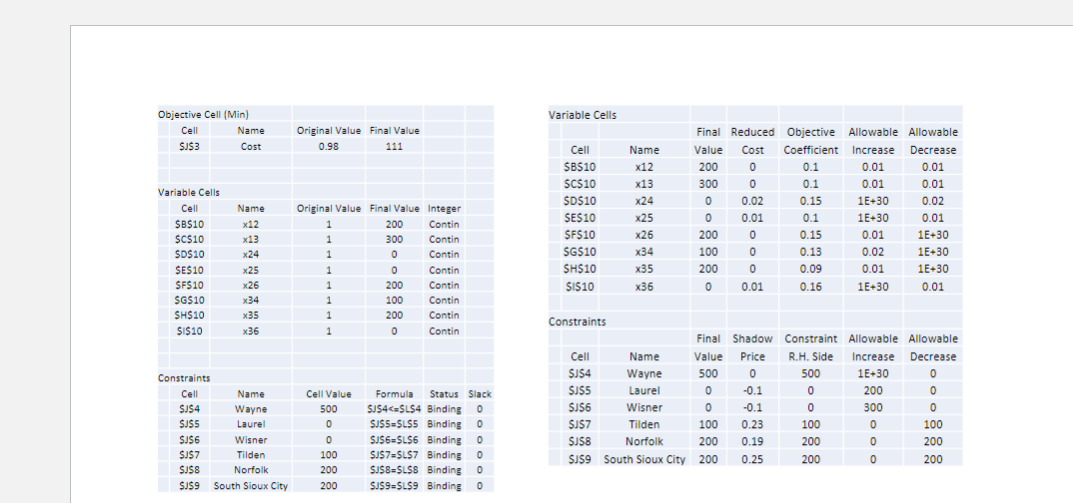Click the final objective value "111"

[x=393, y=146]
